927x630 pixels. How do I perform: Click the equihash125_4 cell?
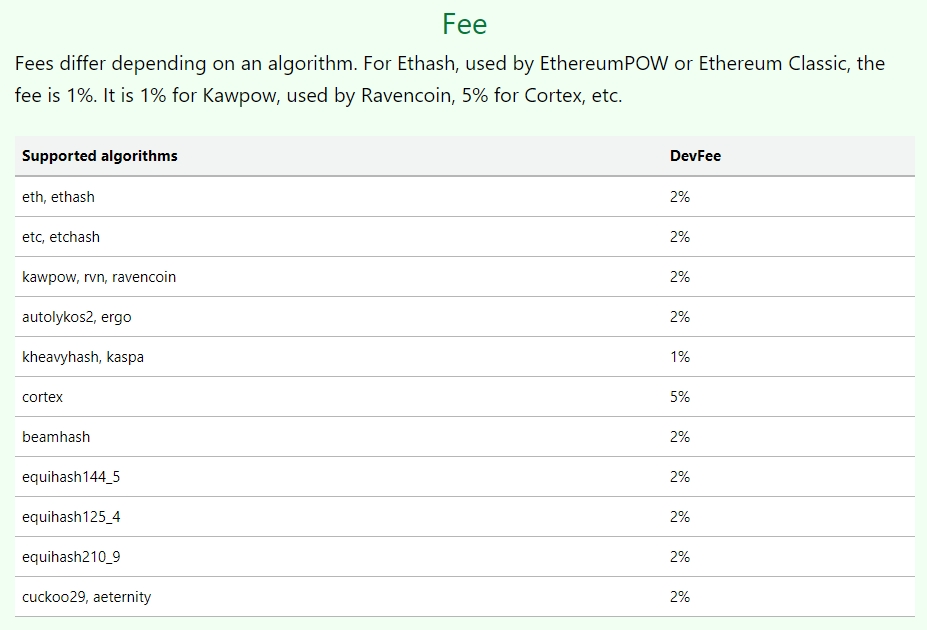click(71, 517)
